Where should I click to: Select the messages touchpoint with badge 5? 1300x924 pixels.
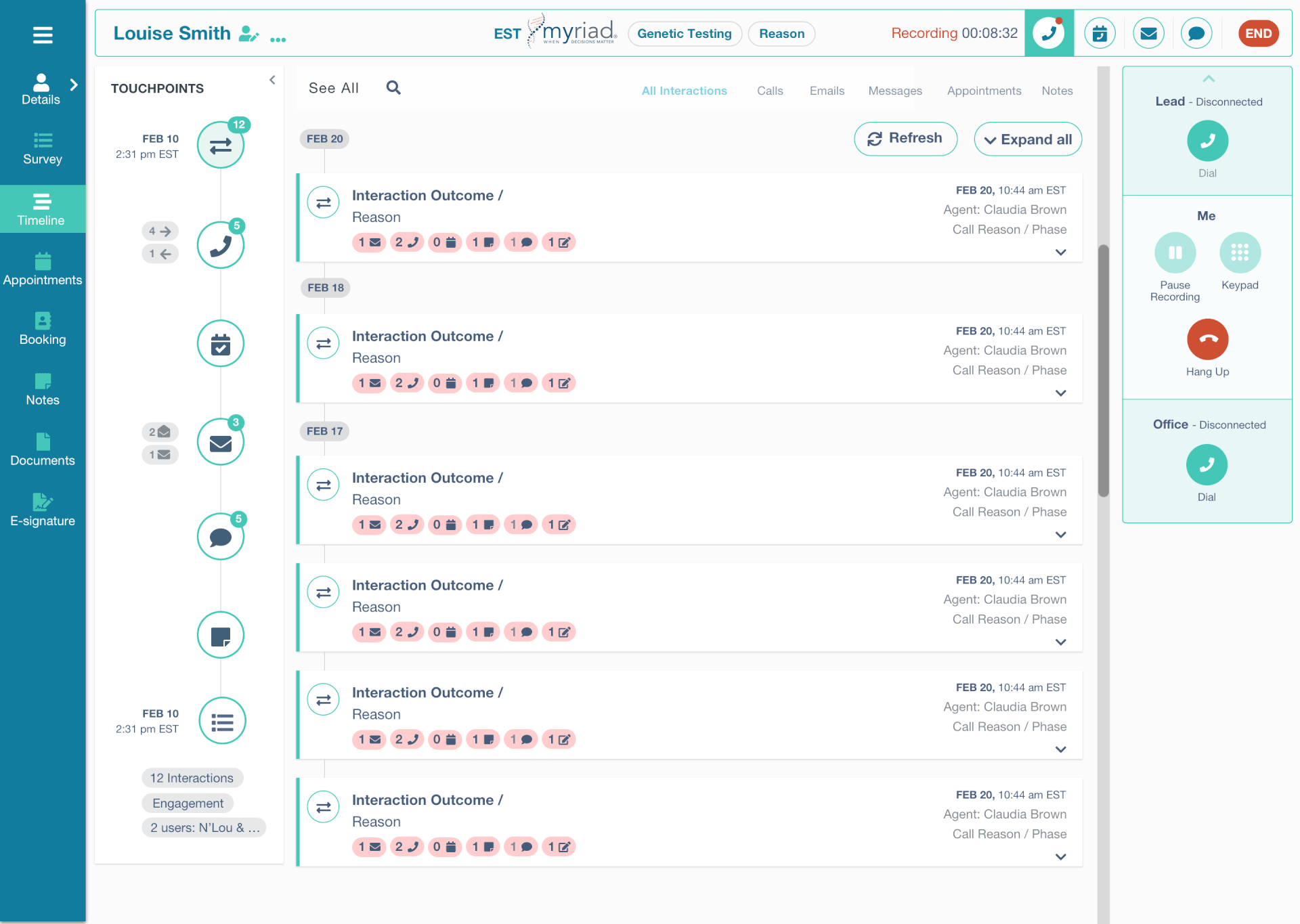click(x=221, y=537)
